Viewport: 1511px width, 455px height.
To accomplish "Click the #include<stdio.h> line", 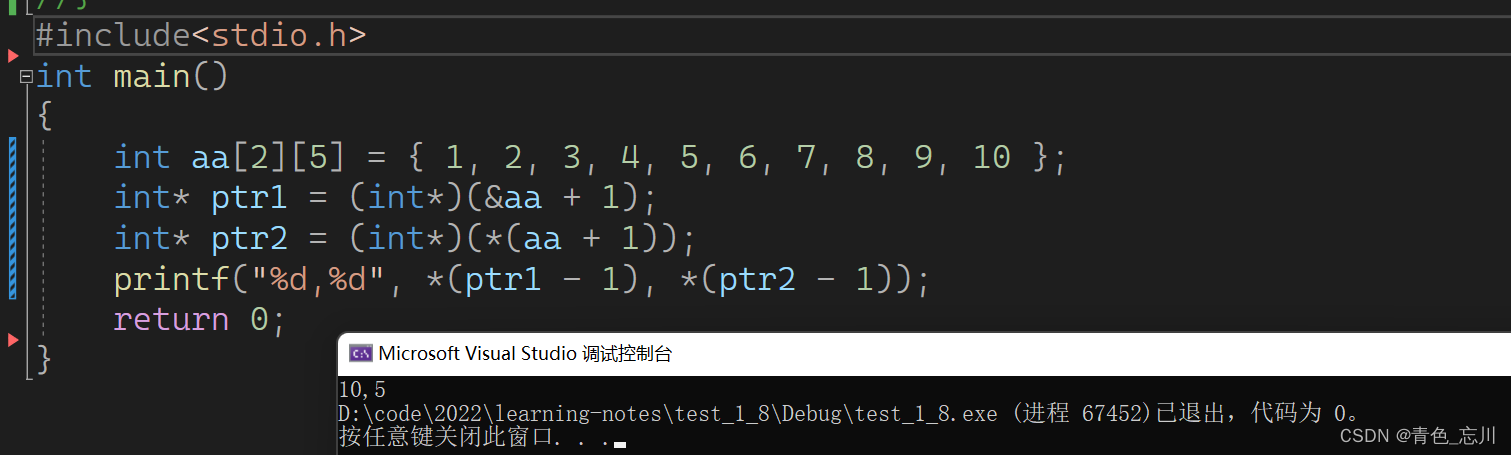I will click(x=200, y=36).
